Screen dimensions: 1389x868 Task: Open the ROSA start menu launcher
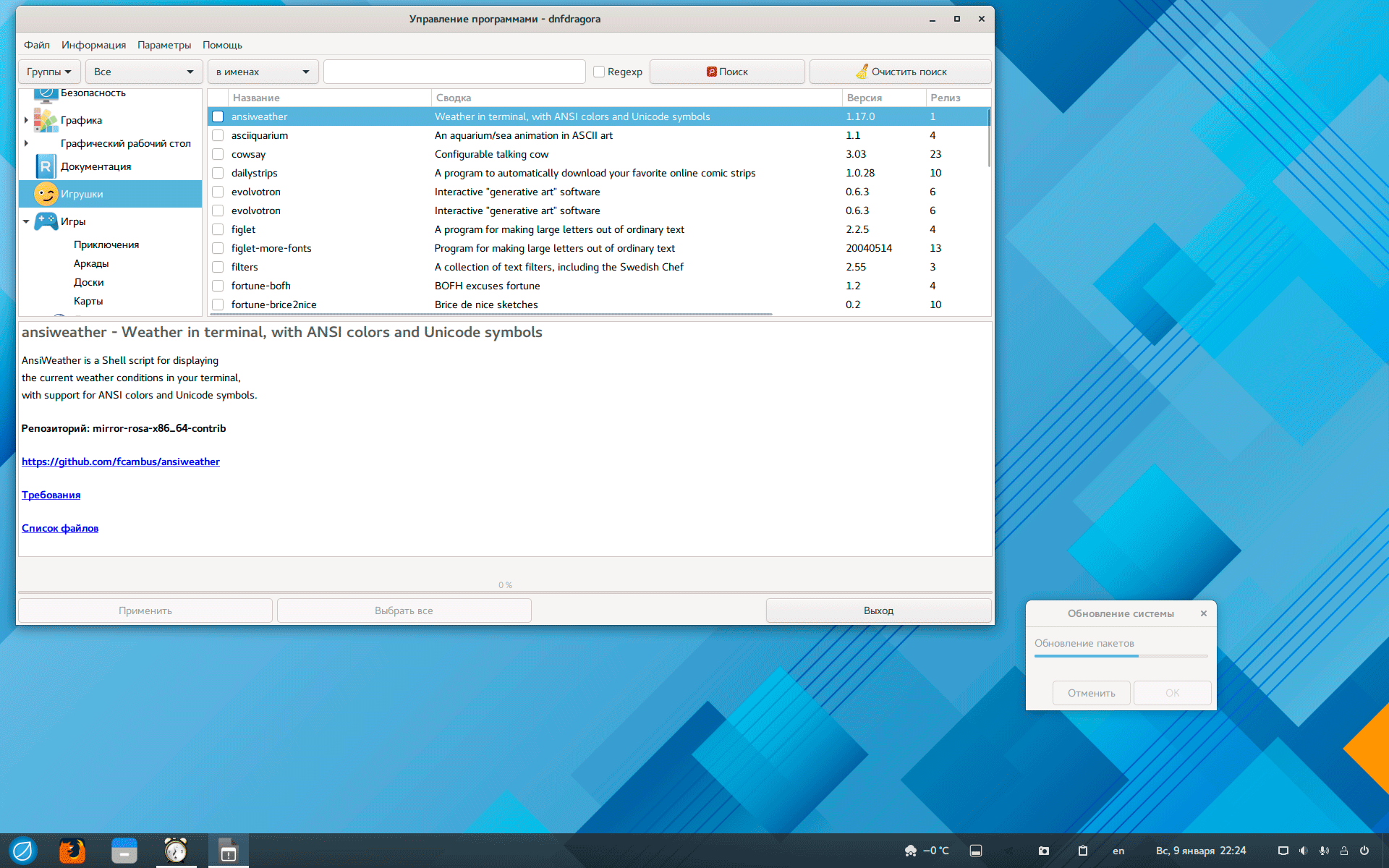[x=22, y=851]
